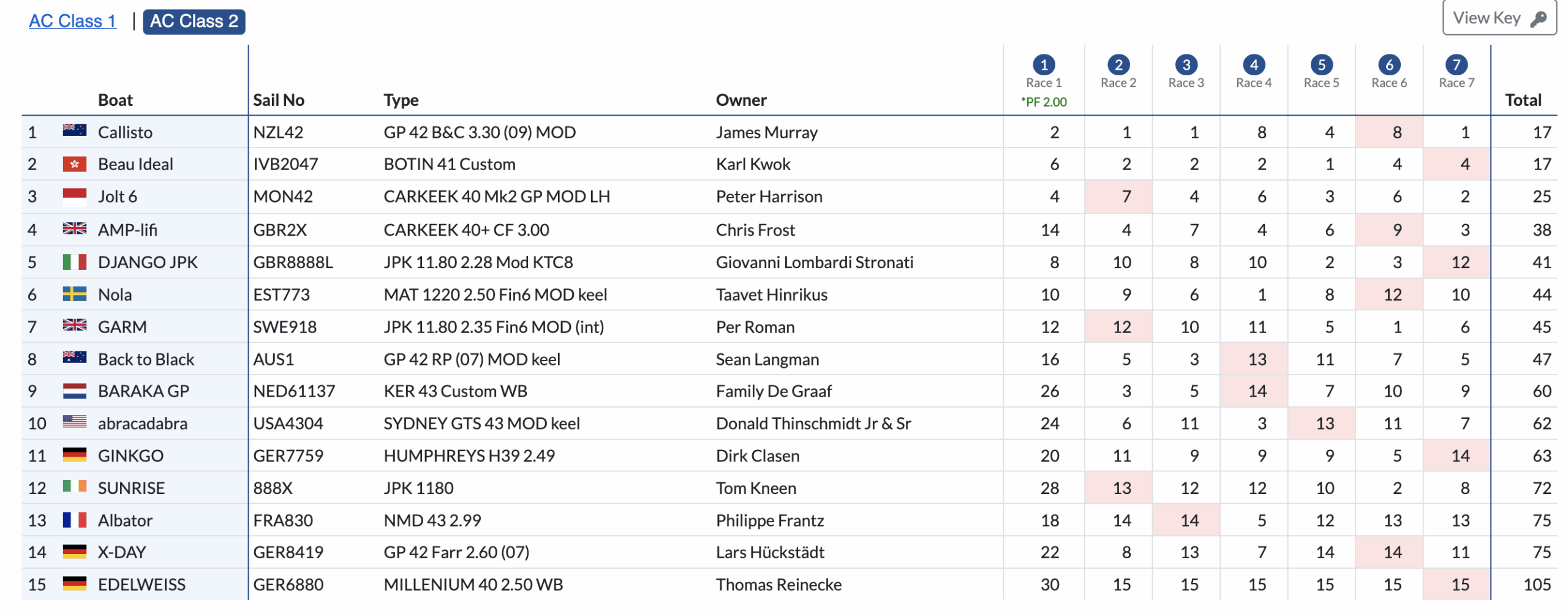Click the Monaco flag beside Jolt 6

coord(75,196)
